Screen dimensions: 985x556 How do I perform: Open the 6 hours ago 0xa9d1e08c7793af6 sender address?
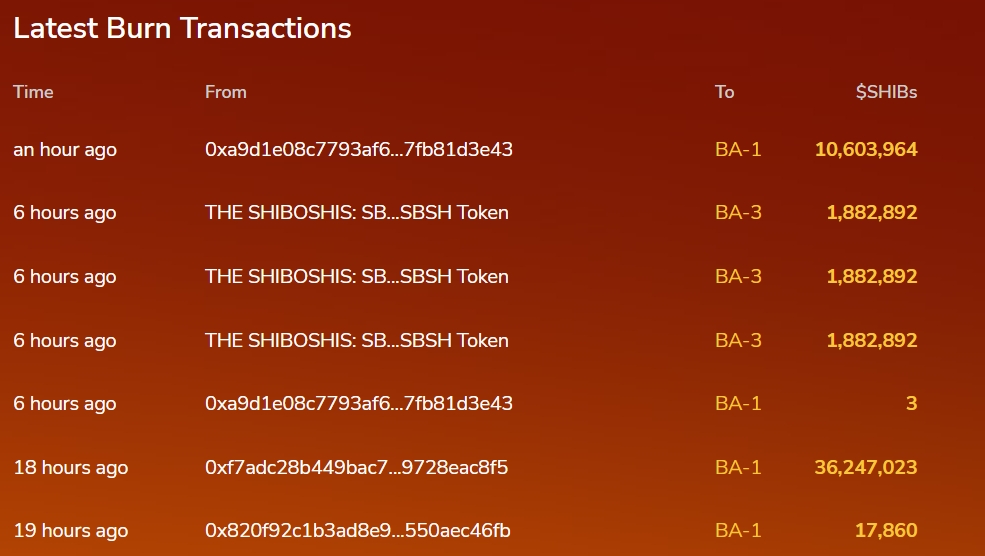(359, 403)
